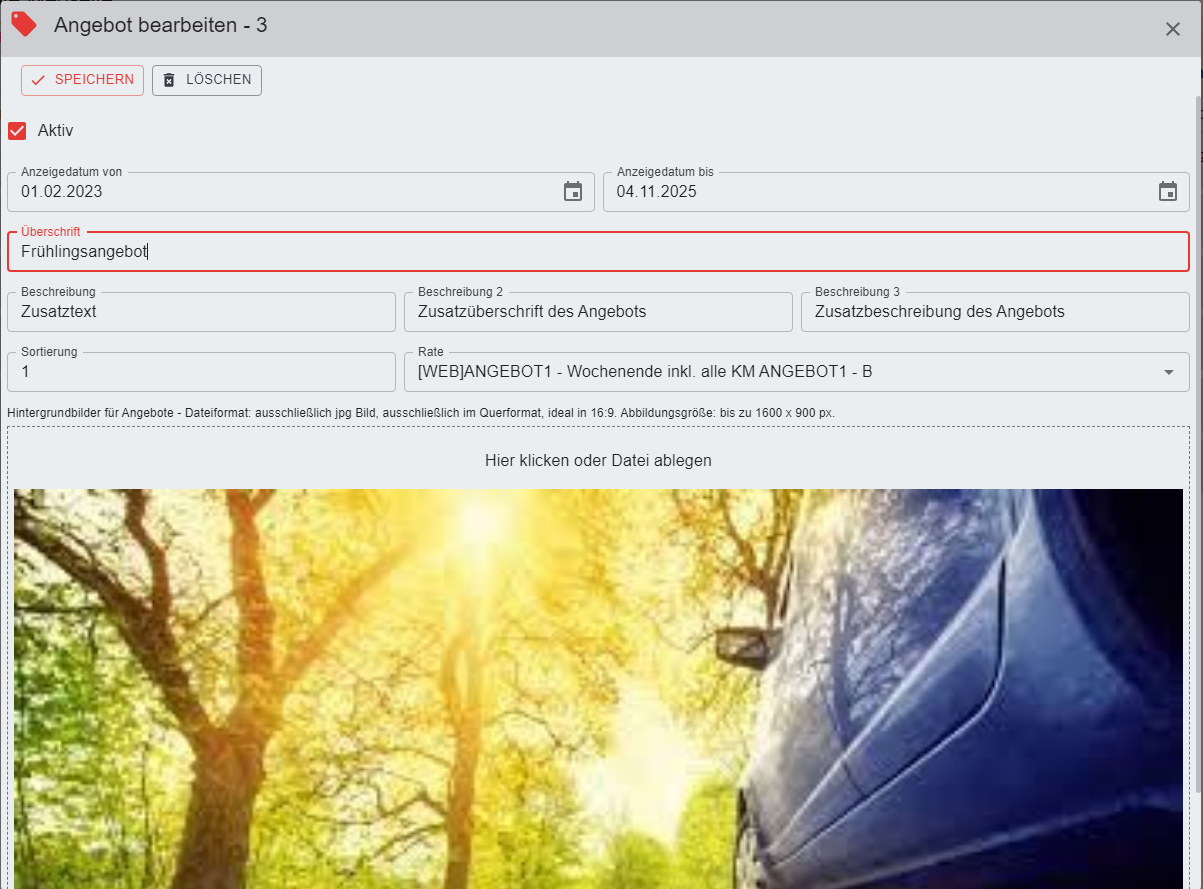The width and height of the screenshot is (1203, 889).
Task: Click the red tag icon in title bar
Action: click(x=24, y=24)
